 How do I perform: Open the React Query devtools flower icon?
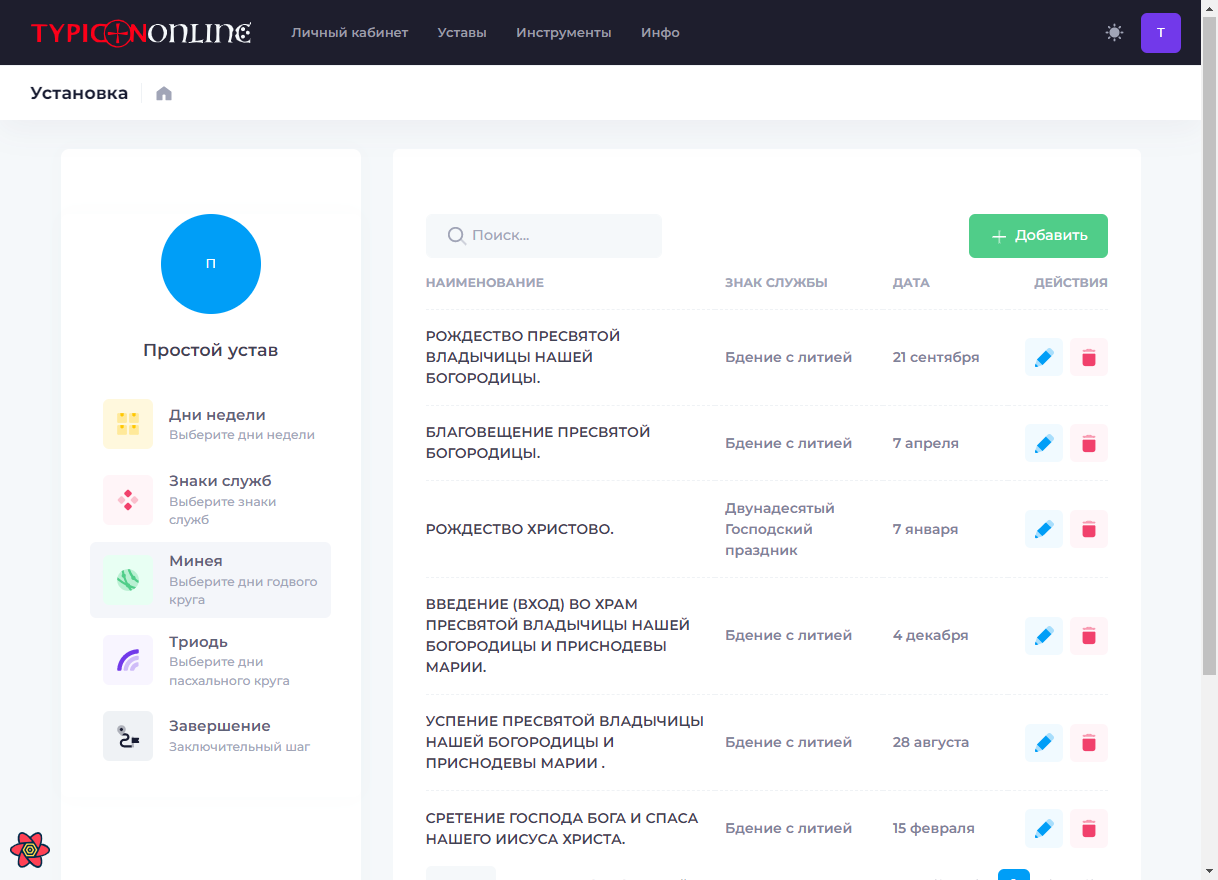30,850
